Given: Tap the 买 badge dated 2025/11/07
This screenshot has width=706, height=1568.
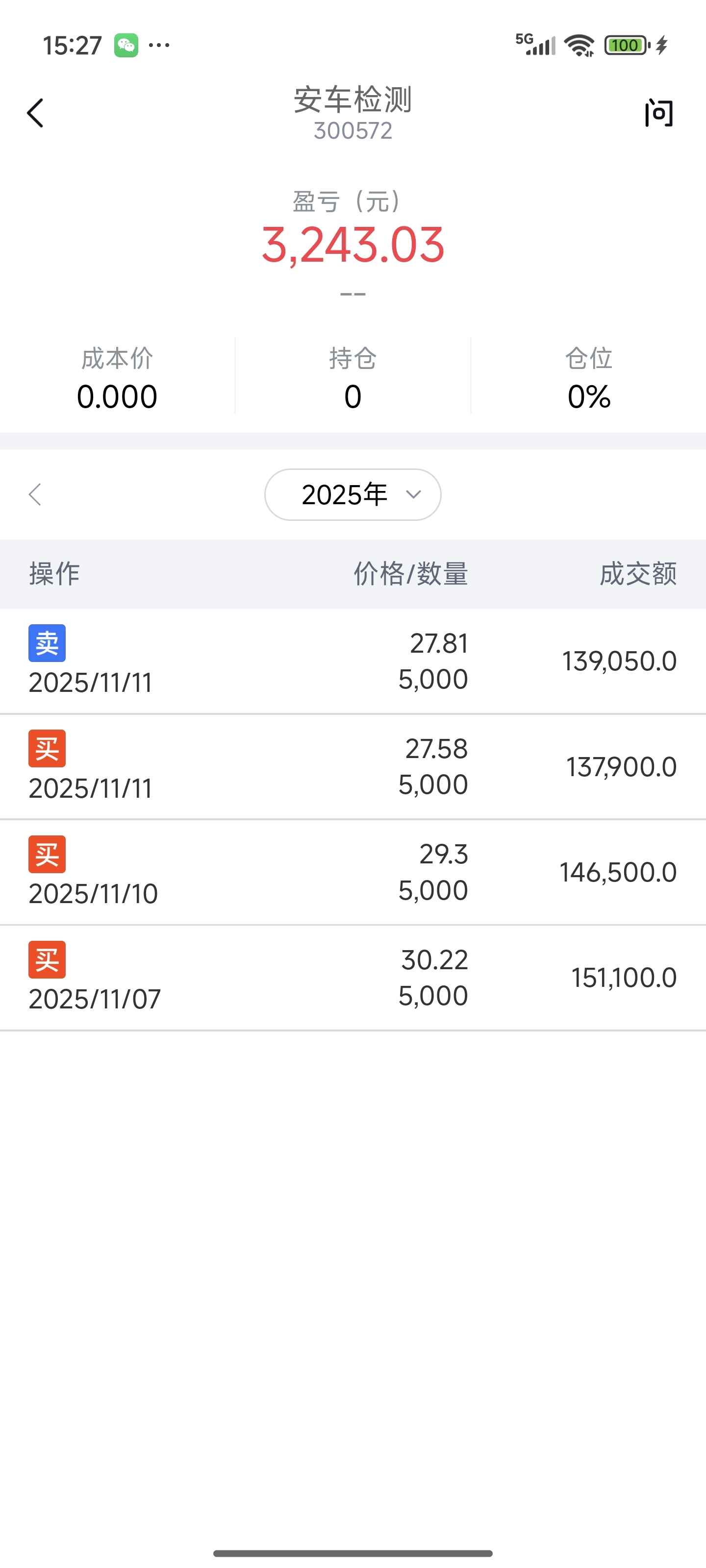Looking at the screenshot, I should (x=47, y=960).
